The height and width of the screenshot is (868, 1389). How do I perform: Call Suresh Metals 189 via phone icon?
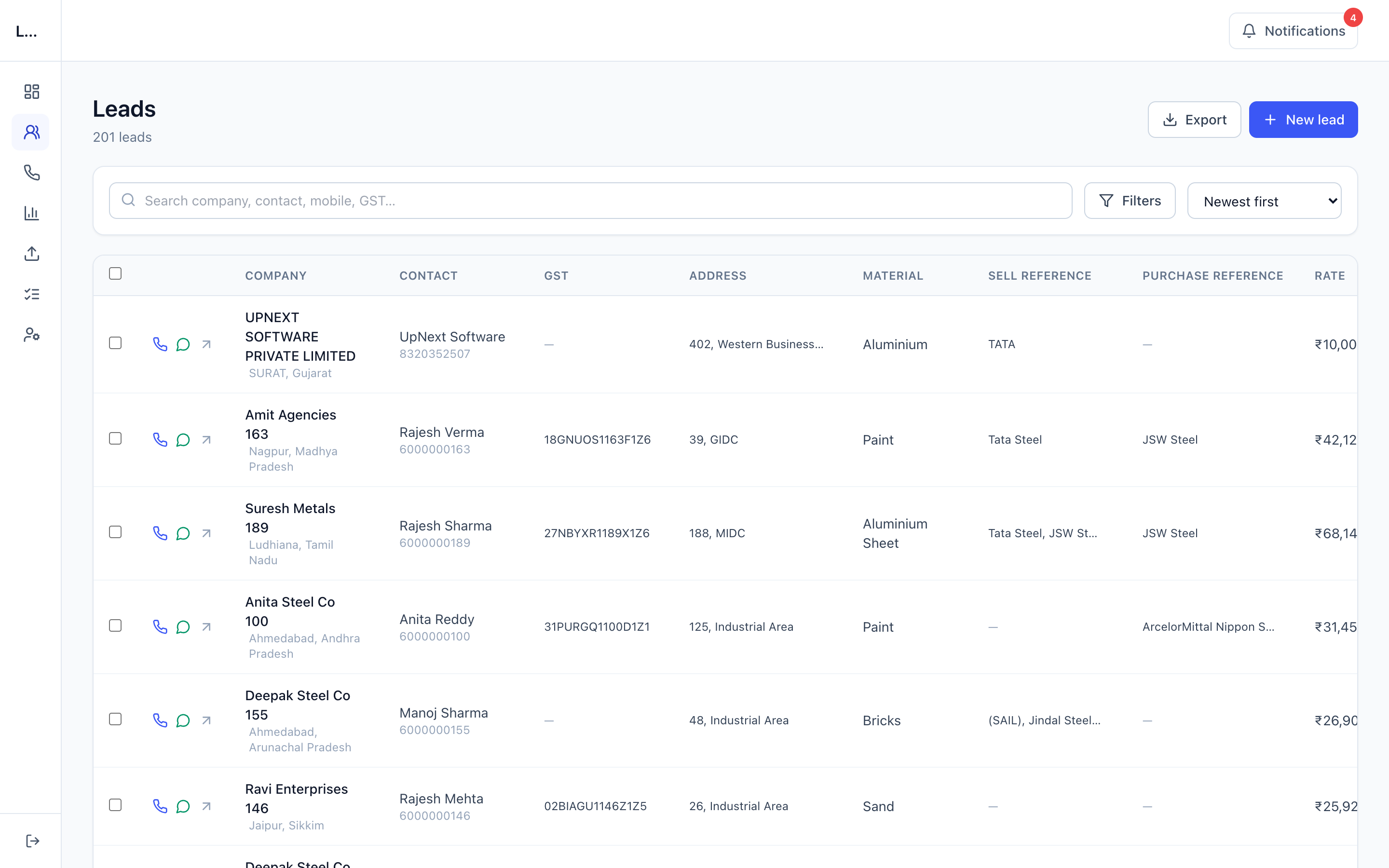(x=160, y=533)
